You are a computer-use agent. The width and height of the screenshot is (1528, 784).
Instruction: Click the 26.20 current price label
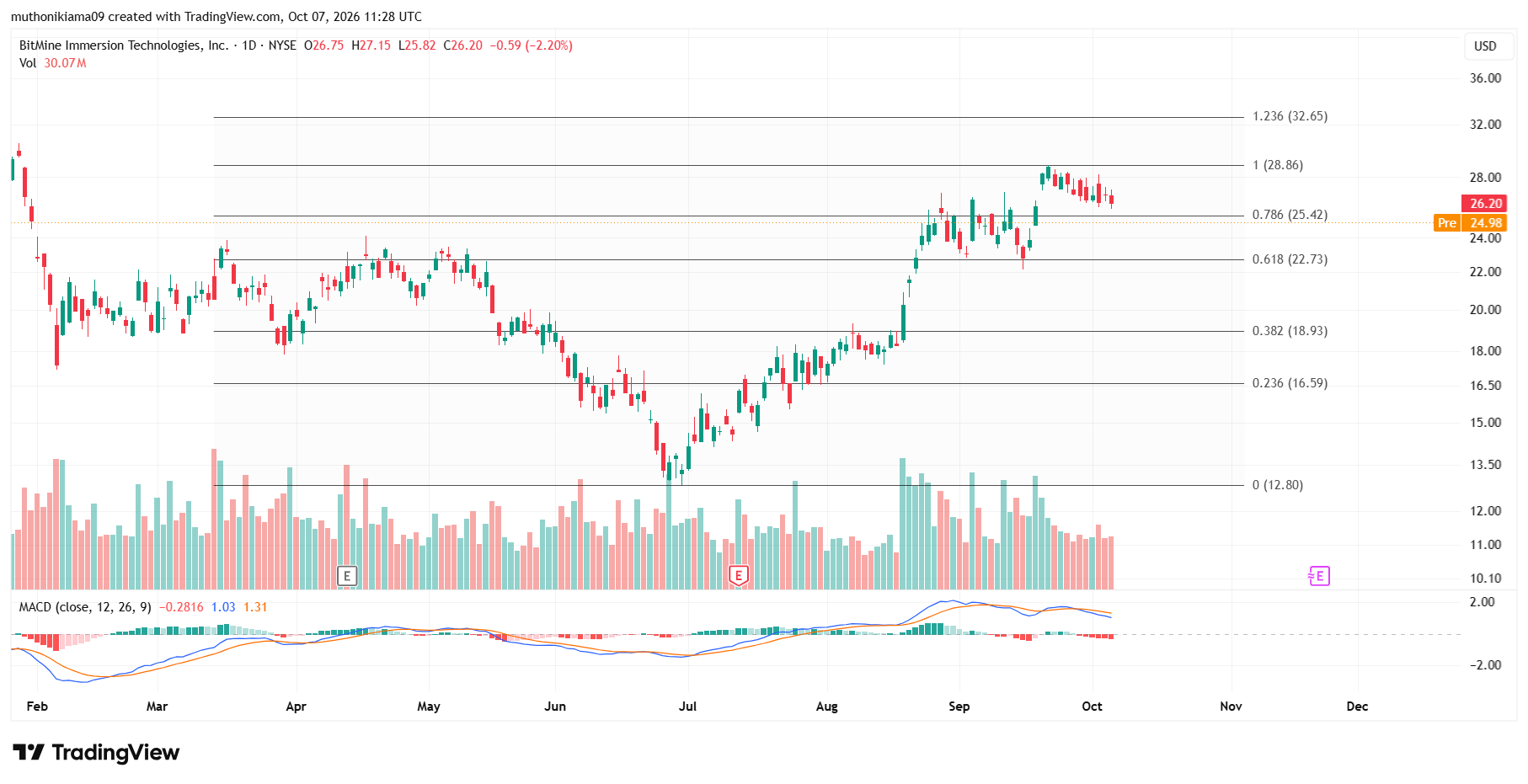point(1486,204)
